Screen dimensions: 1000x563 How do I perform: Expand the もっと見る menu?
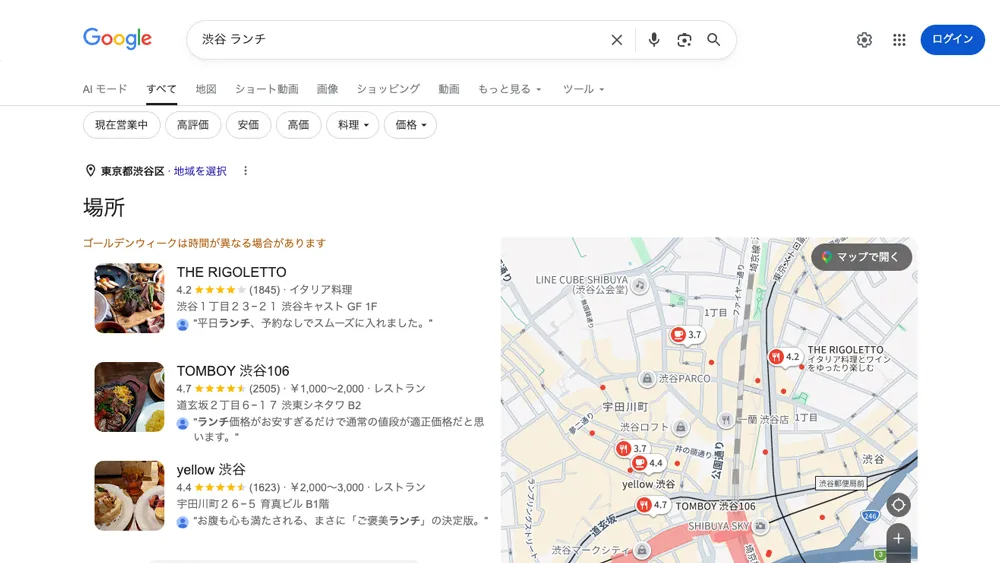pyautogui.click(x=510, y=89)
